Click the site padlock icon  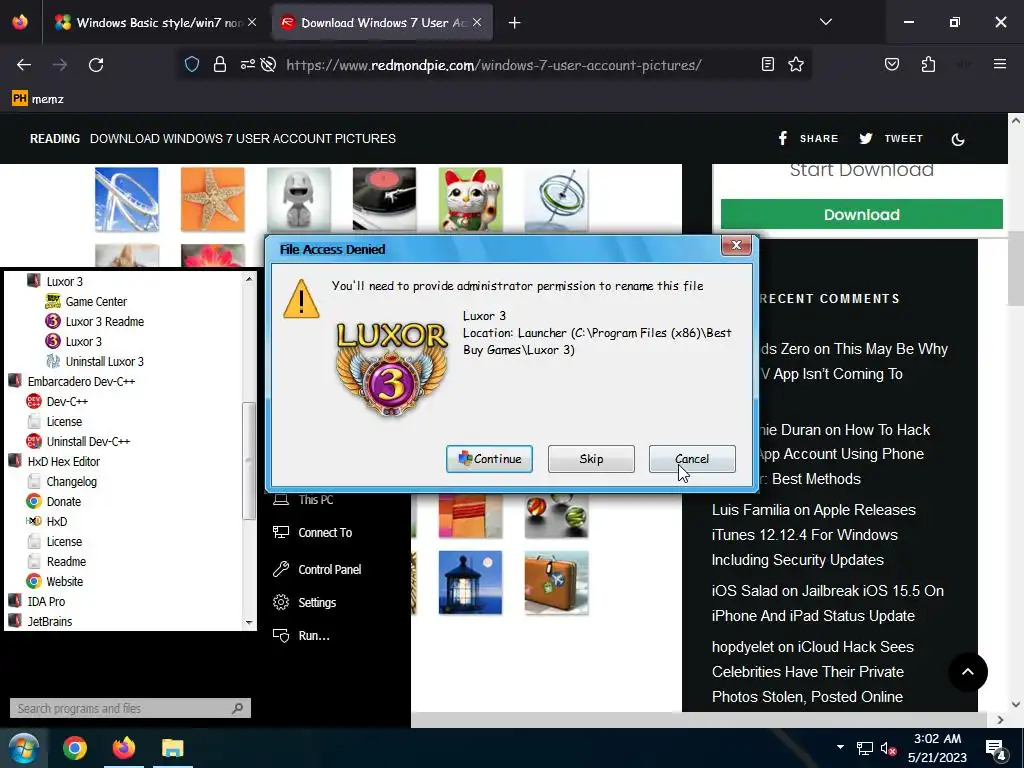(x=220, y=65)
